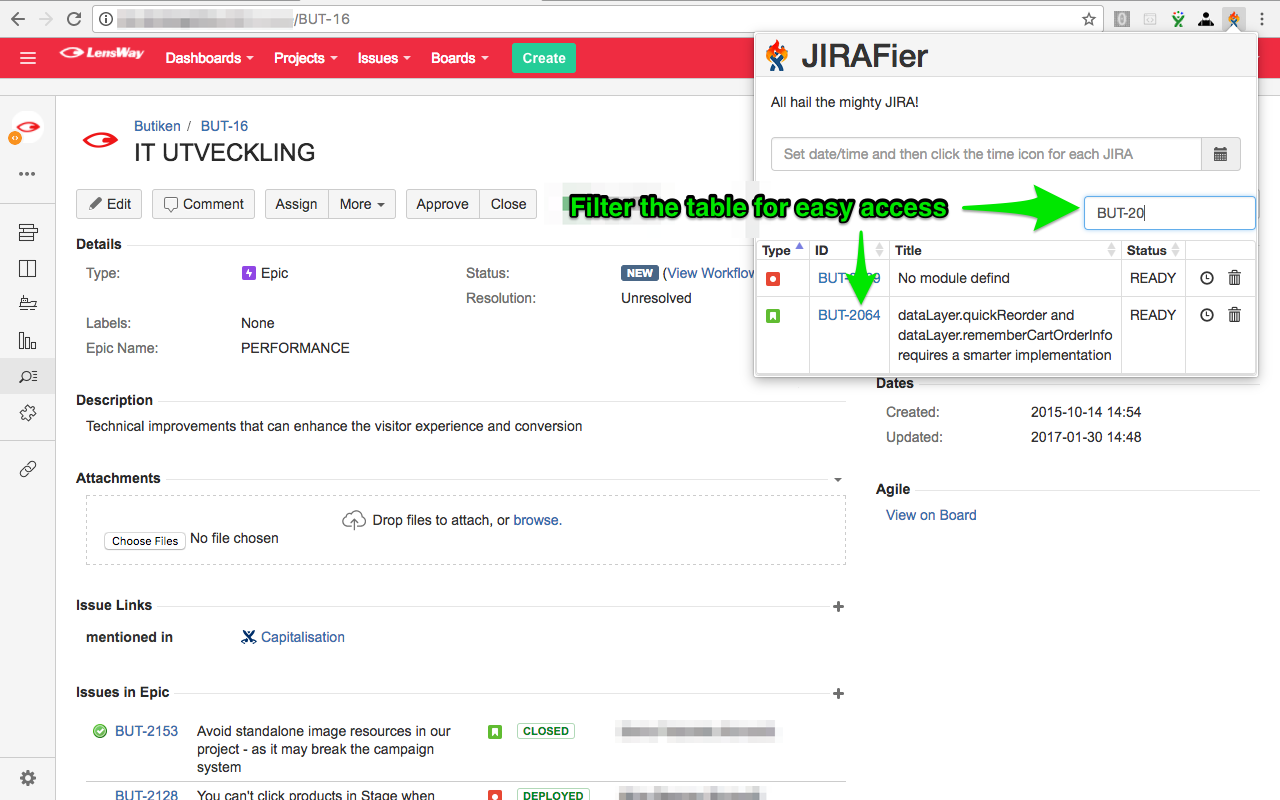
Task: Click the JIRAfier extension icon in Chrome toolbar
Action: 1234,19
